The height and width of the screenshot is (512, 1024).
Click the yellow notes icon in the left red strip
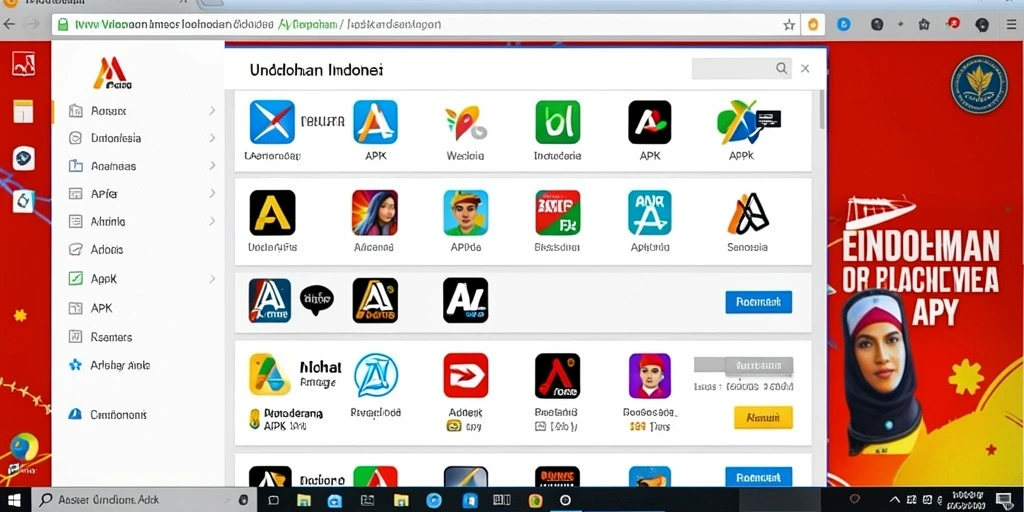point(24,110)
